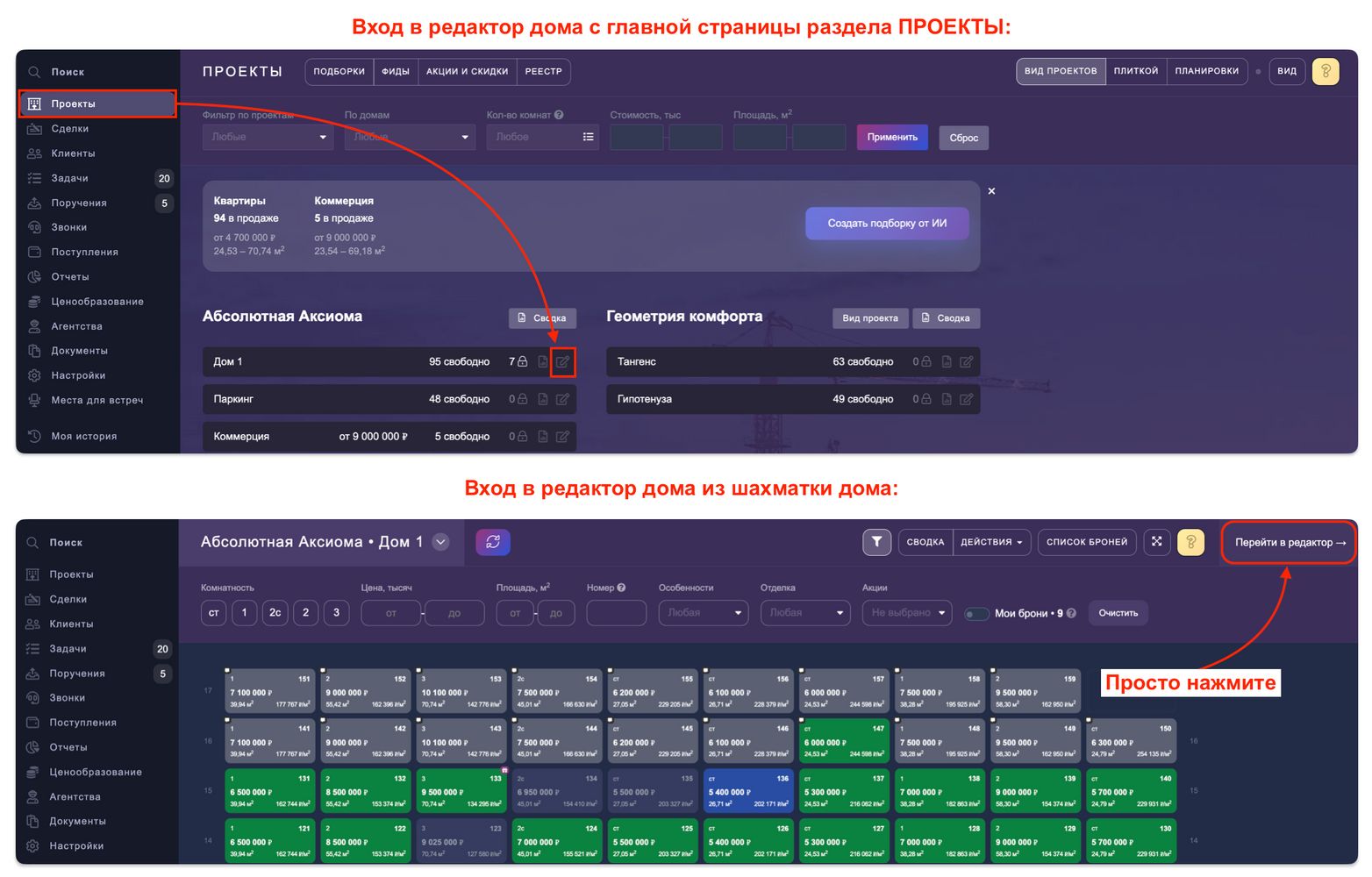The height and width of the screenshot is (877, 1372).
Task: Open Отчеты in the chessboard view sidebar
Action: point(68,747)
